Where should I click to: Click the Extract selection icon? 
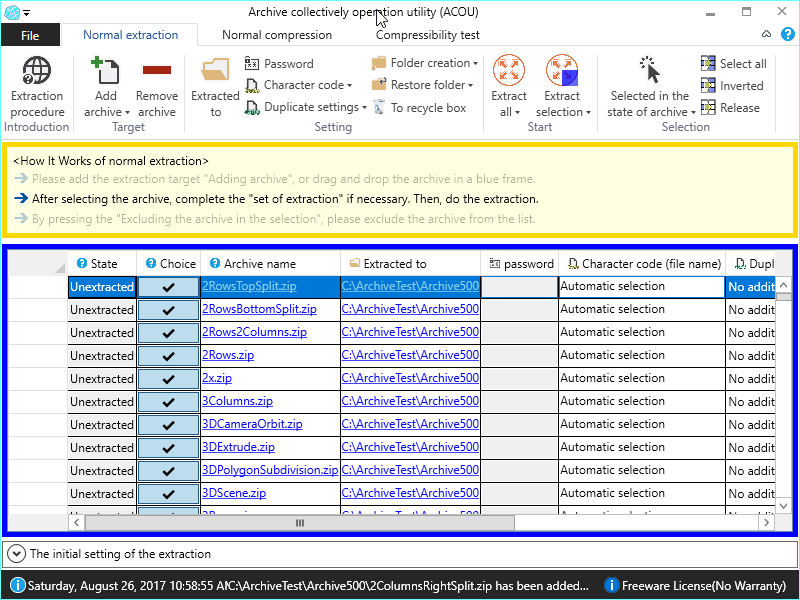pos(562,70)
